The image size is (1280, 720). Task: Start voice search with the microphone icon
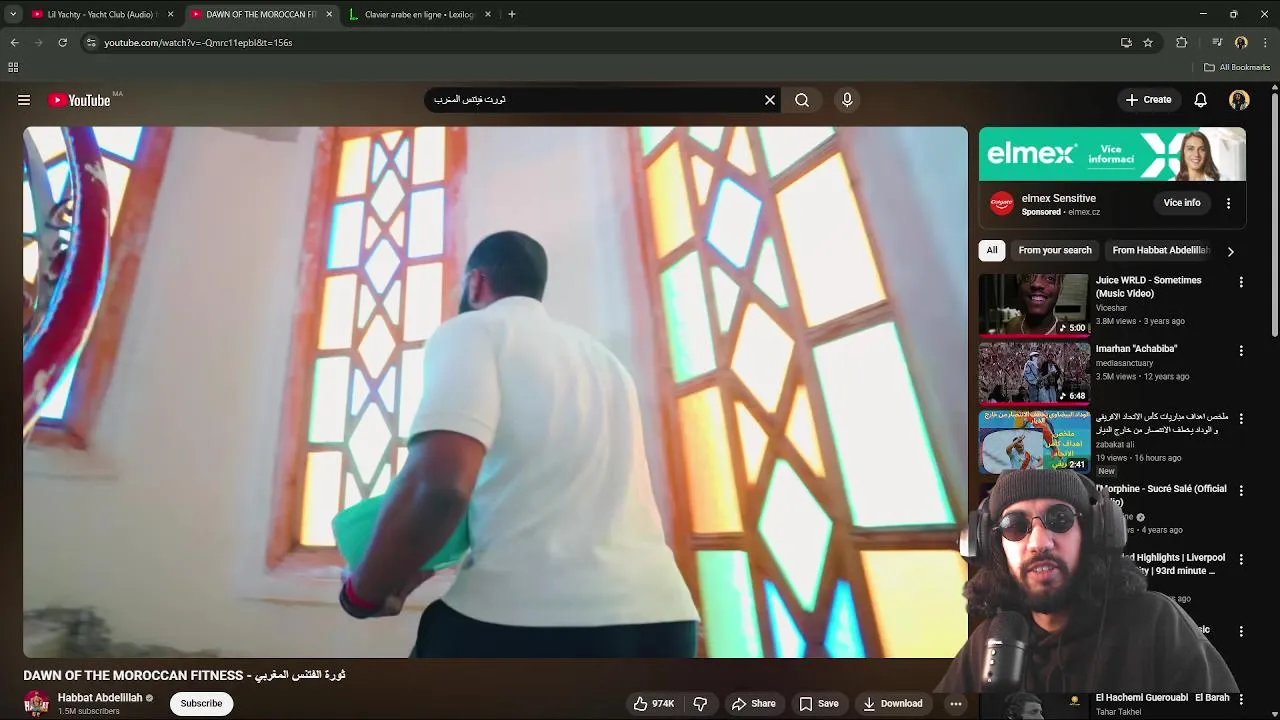pos(847,100)
